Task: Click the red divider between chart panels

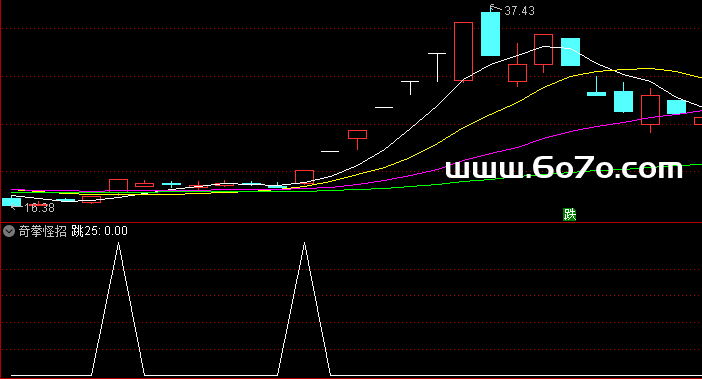Action: pos(351,222)
